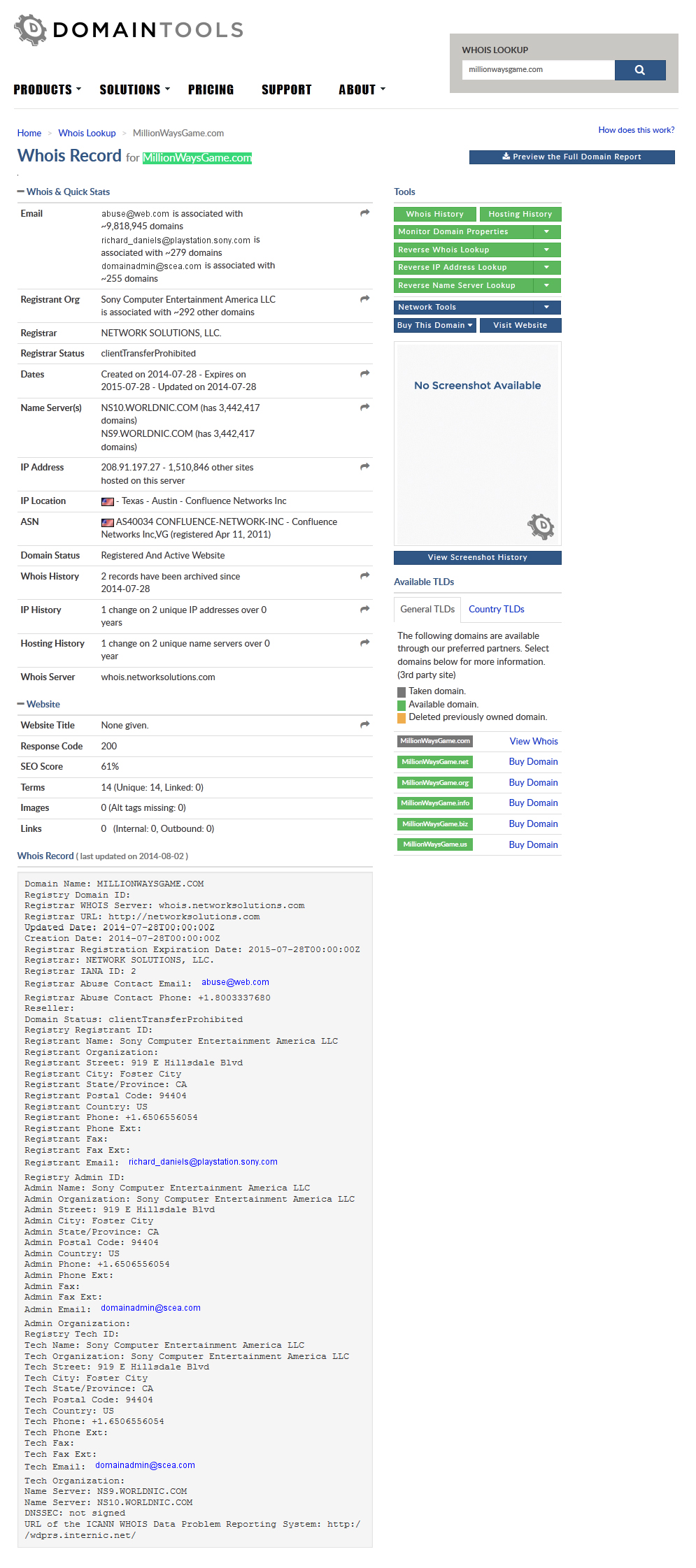696x1568 pixels.
Task: Expand the Monitor Domain Properties dropdown arrow
Action: point(546,232)
